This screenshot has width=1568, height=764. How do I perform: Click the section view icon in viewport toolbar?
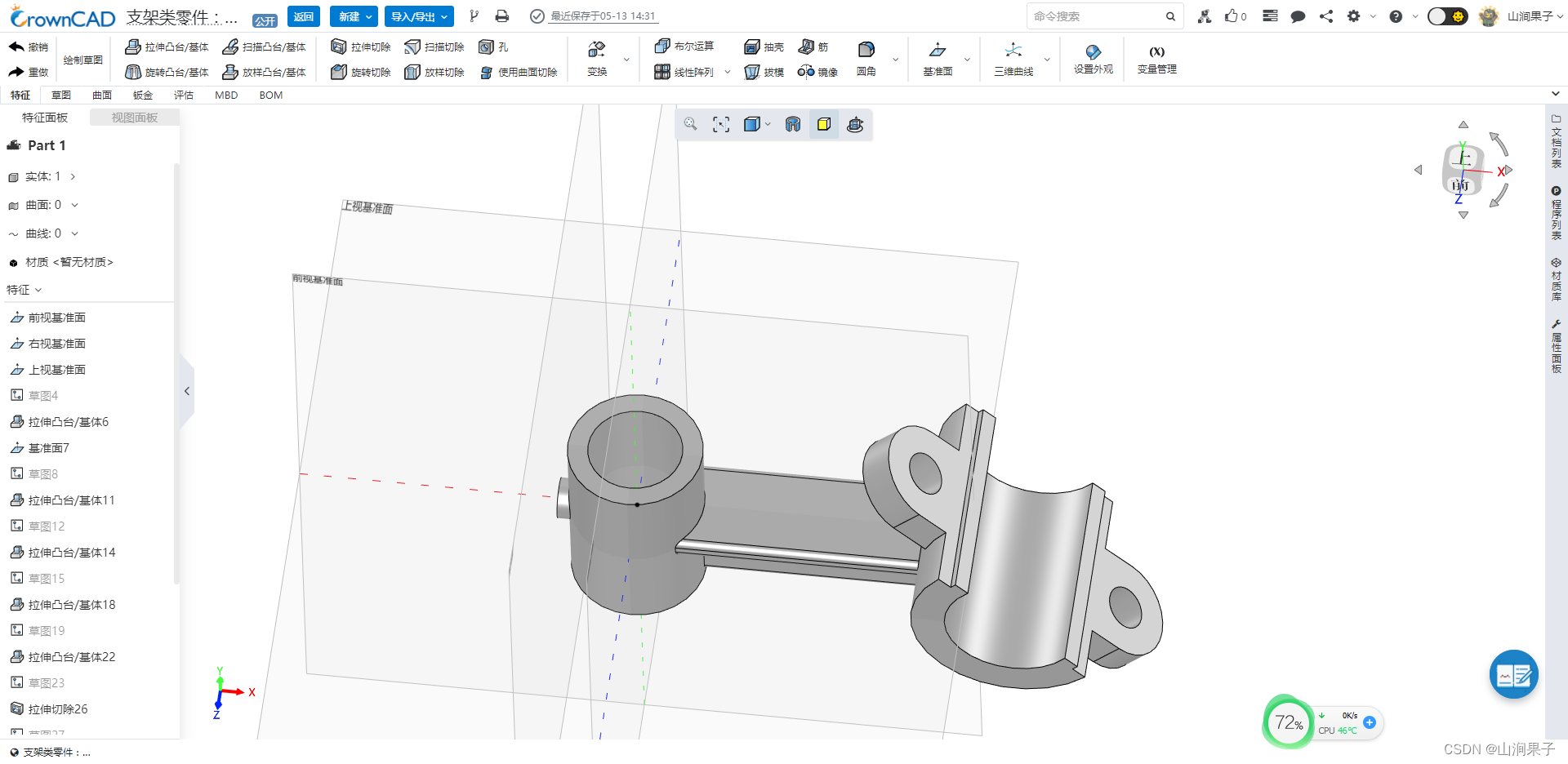tap(793, 124)
